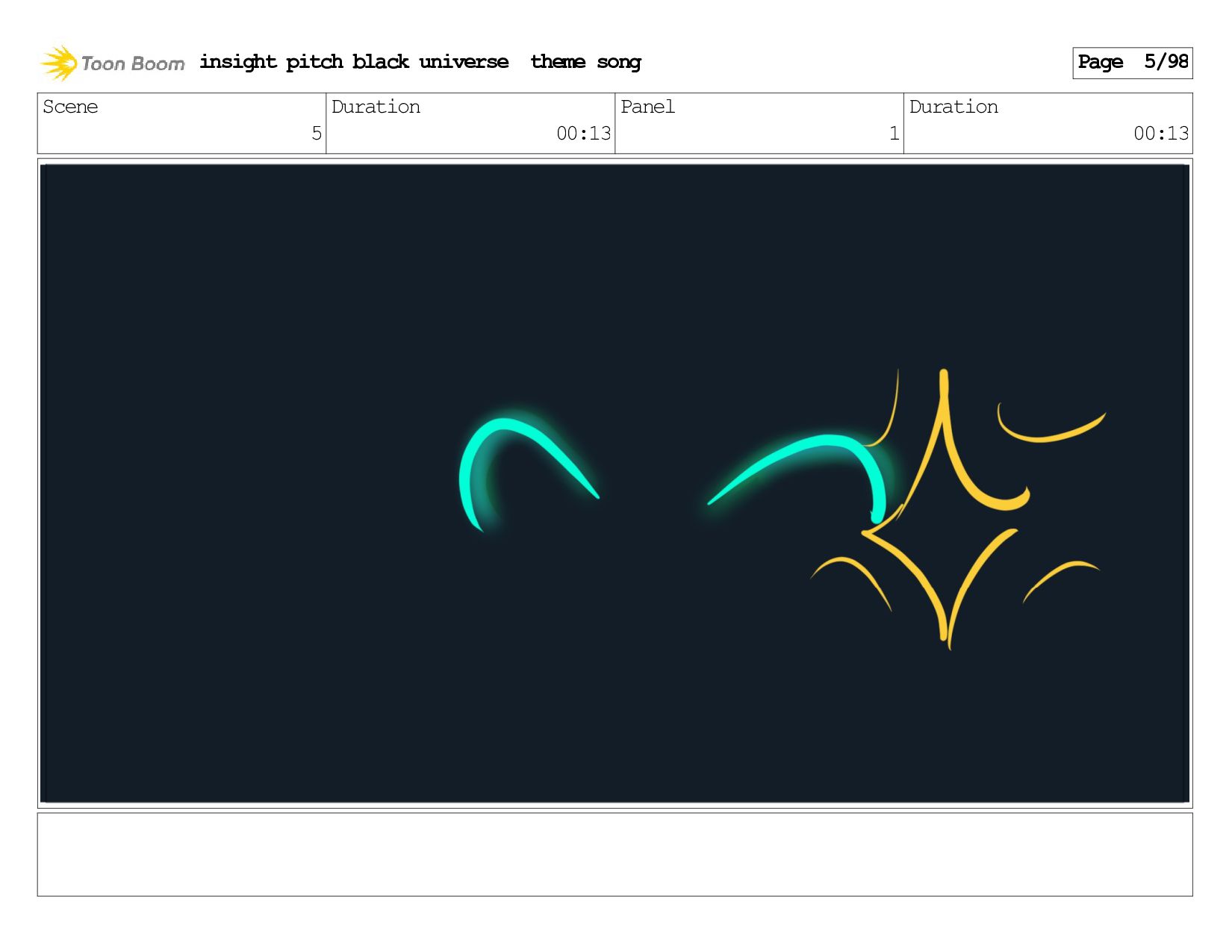
Task: Click the 'Scene' header label
Action: (70, 107)
